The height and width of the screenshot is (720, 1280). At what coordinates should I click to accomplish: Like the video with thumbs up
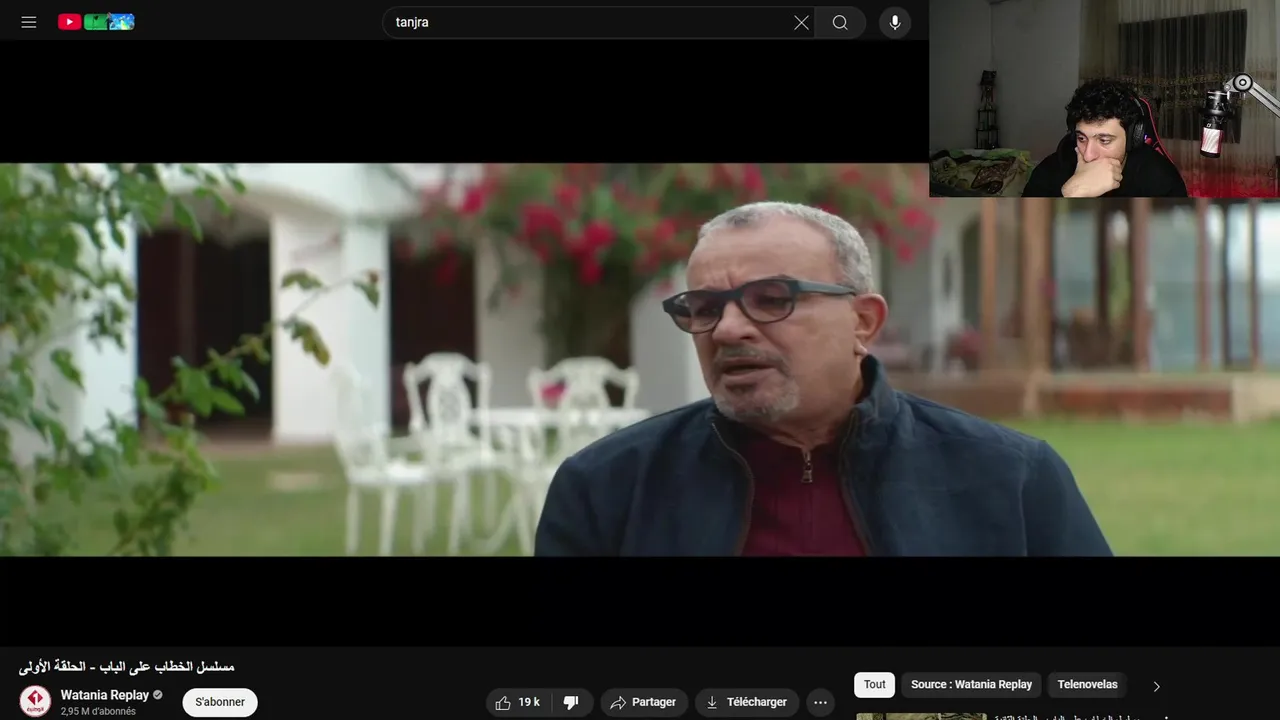(518, 702)
